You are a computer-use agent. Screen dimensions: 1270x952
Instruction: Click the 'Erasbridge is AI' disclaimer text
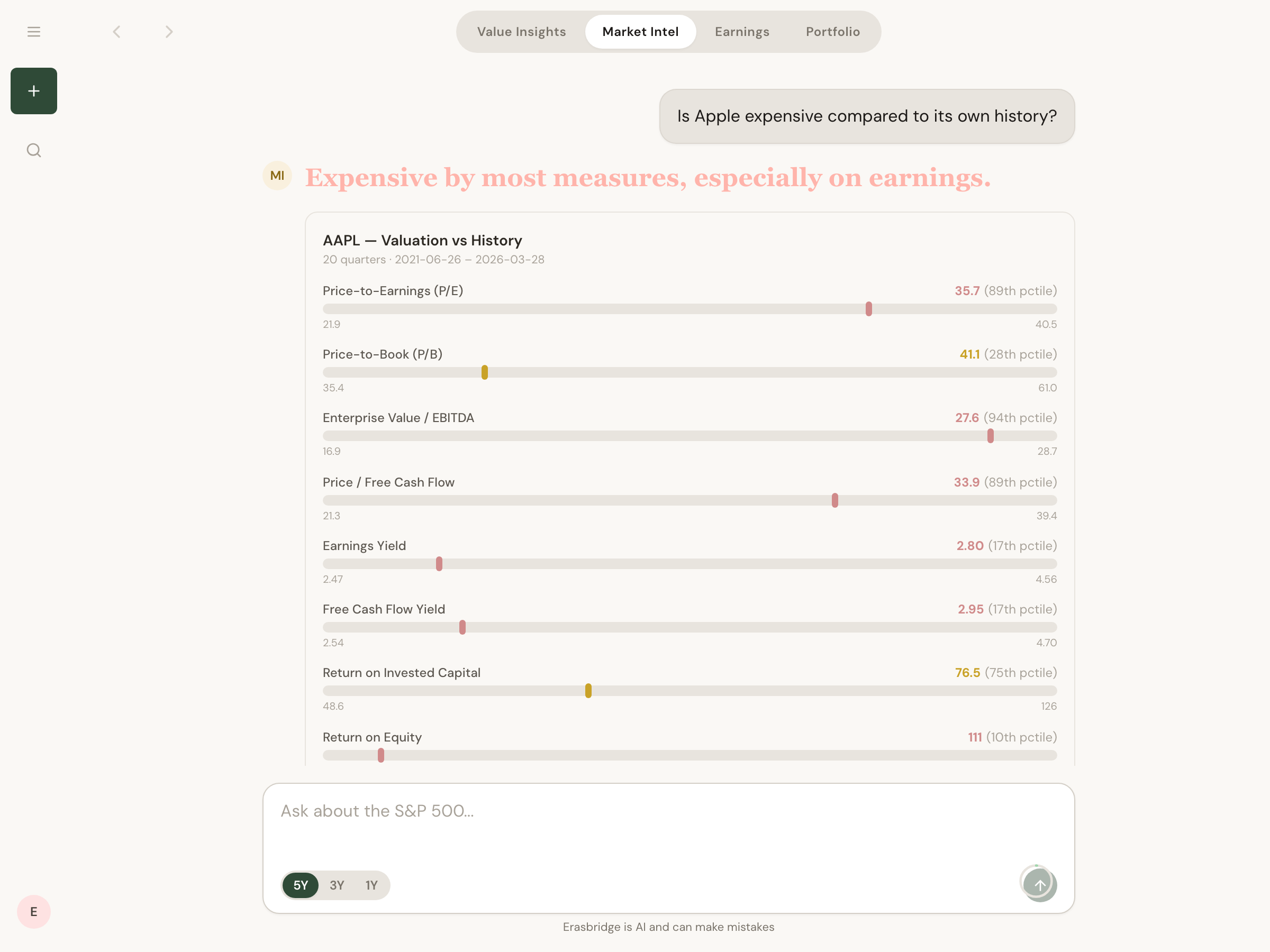[x=668, y=927]
